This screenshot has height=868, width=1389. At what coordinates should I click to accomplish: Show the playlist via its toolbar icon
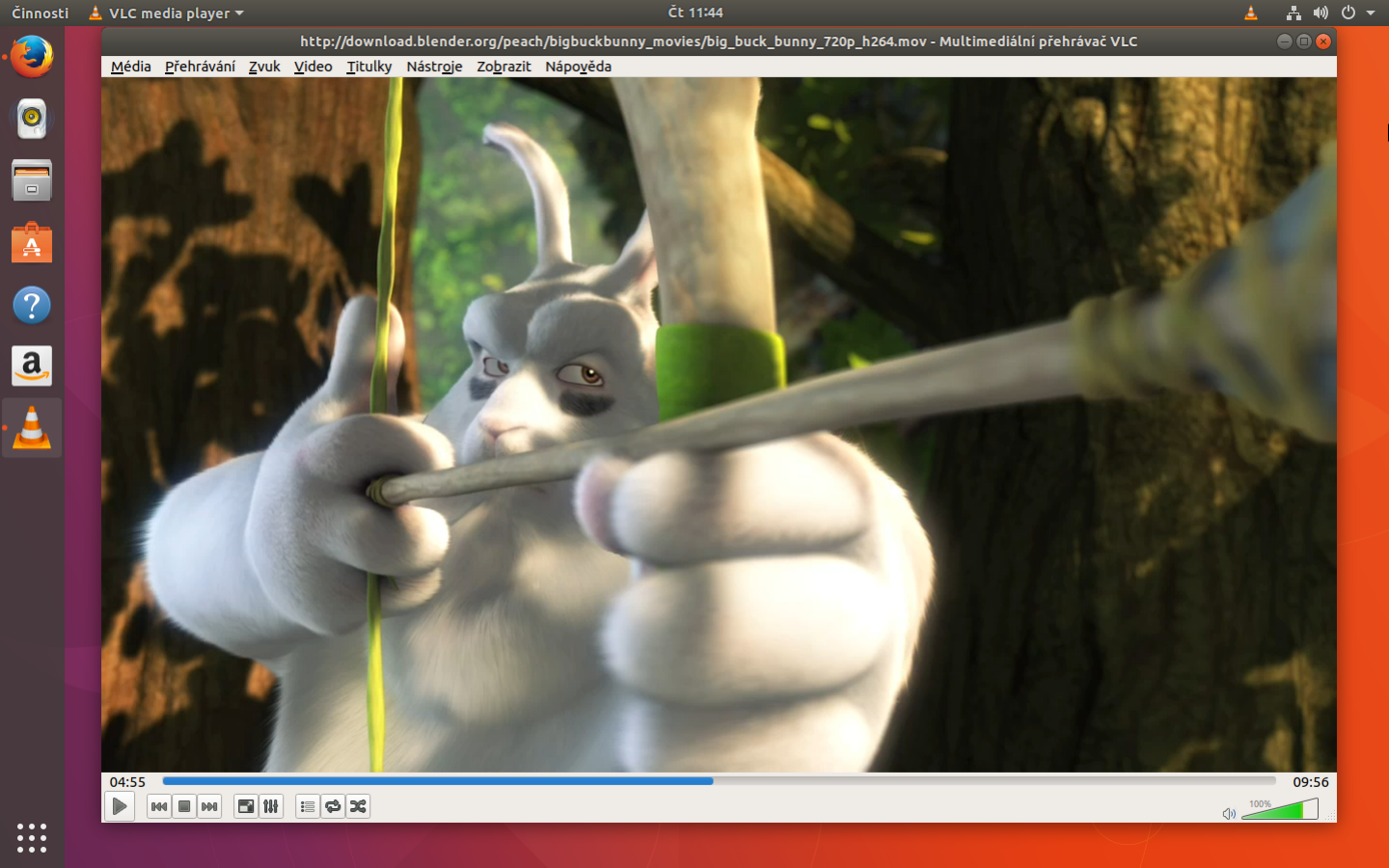point(308,806)
